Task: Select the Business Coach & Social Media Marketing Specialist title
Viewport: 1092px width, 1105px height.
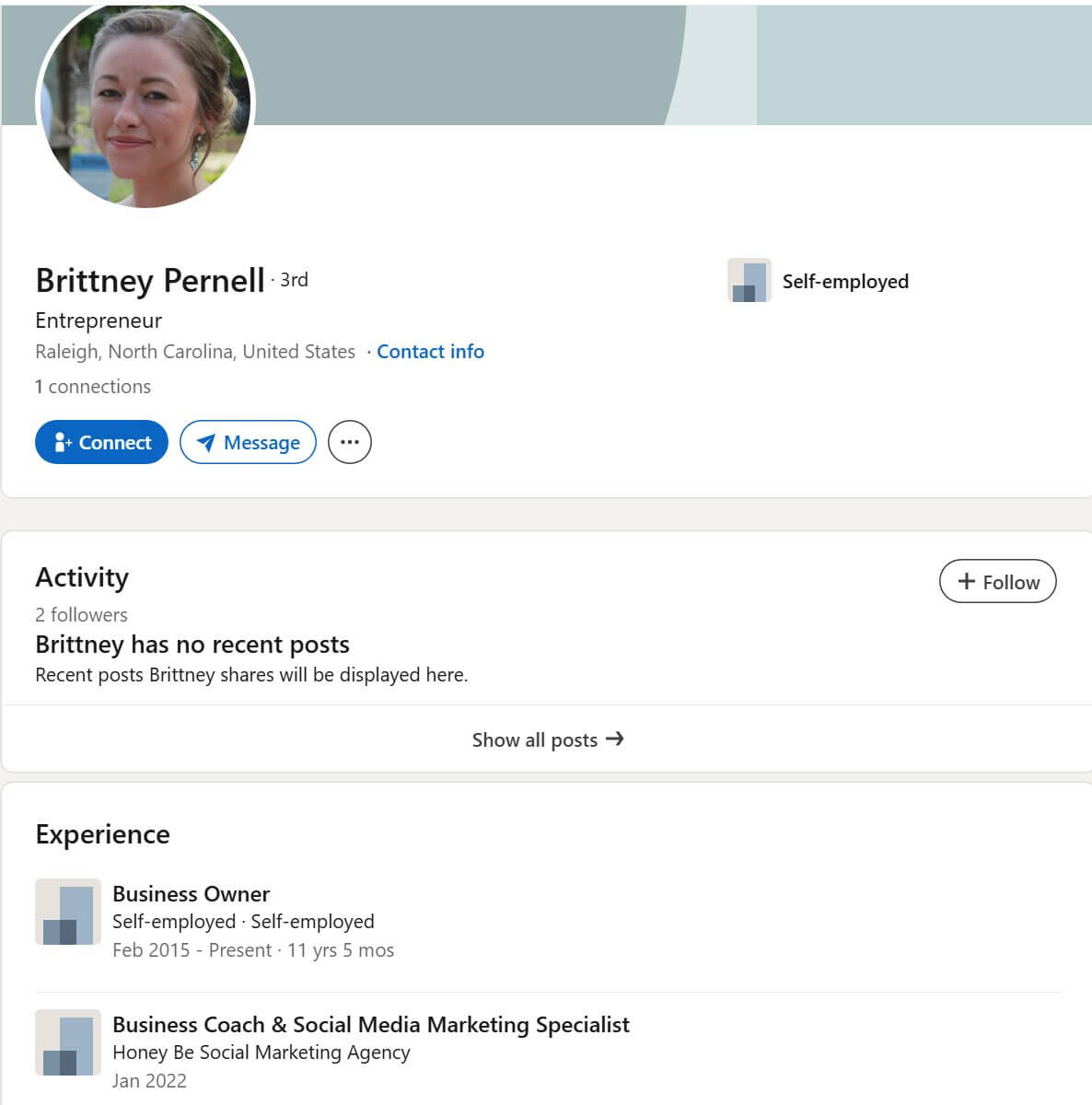Action: point(371,1025)
